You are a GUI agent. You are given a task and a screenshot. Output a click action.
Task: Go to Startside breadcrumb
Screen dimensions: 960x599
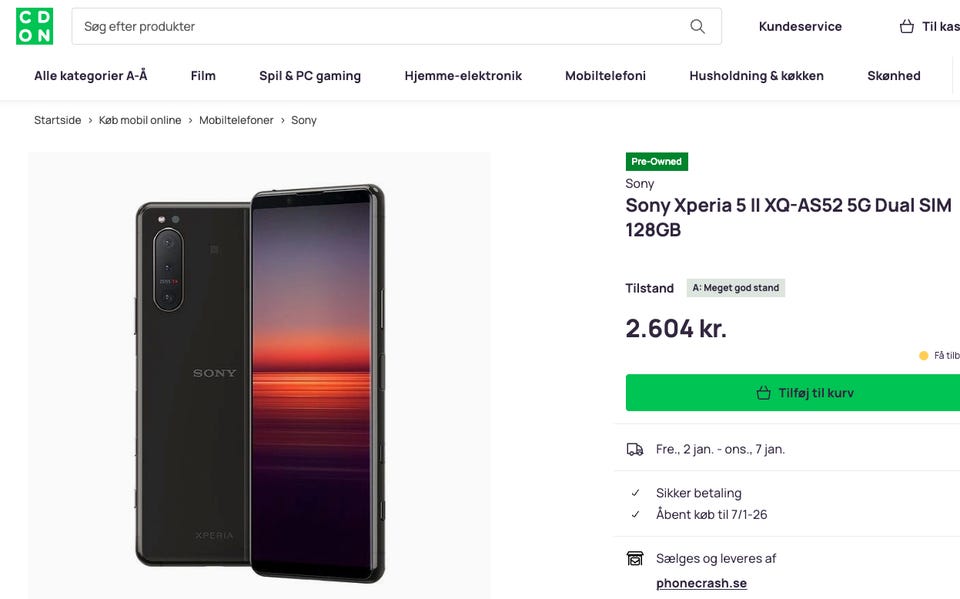click(58, 120)
